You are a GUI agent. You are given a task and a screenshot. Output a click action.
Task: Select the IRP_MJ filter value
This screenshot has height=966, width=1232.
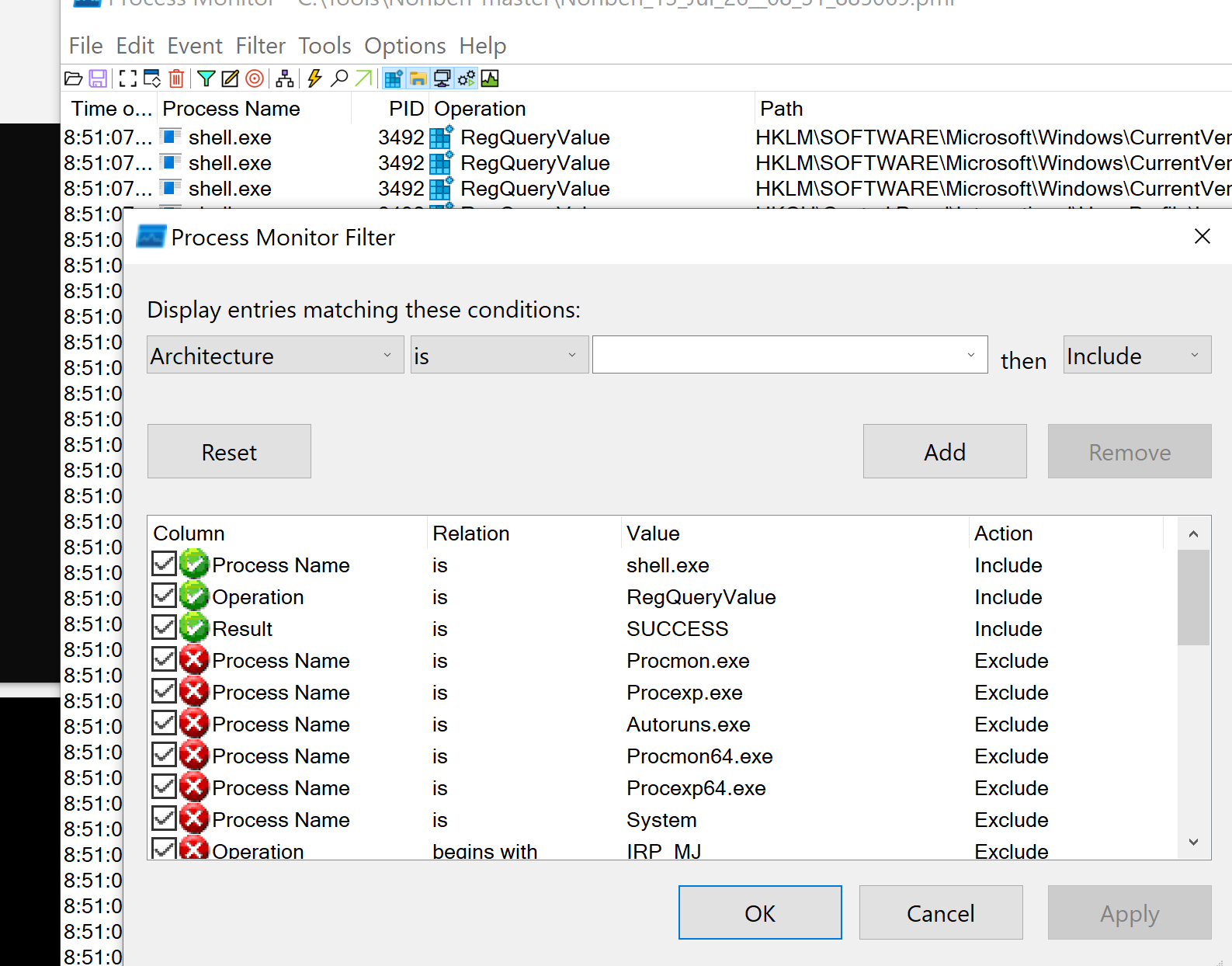click(664, 850)
